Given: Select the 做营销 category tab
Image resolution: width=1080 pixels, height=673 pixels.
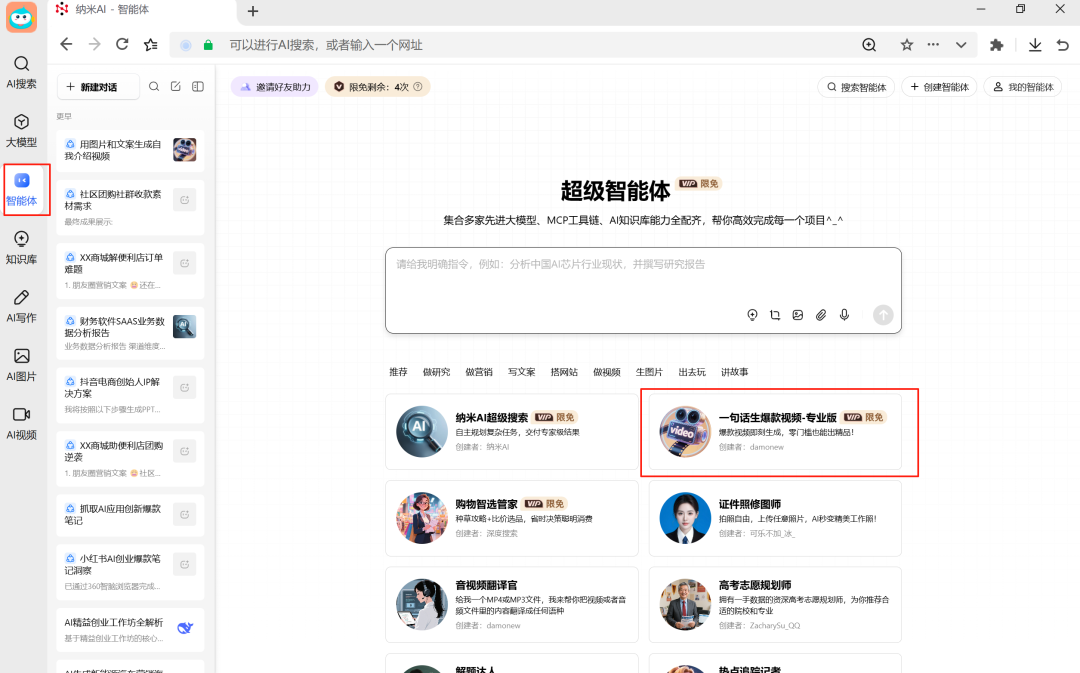Looking at the screenshot, I should coord(479,372).
